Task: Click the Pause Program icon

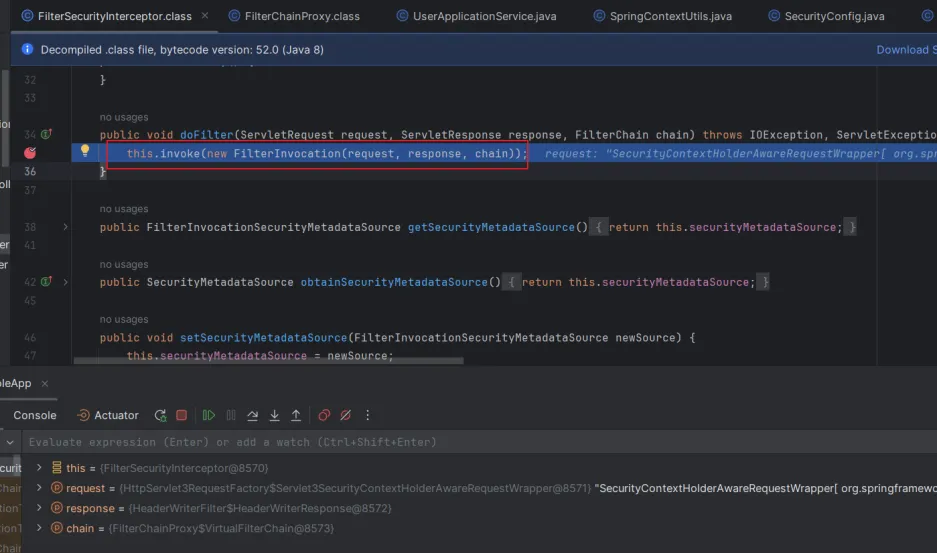Action: click(231, 415)
